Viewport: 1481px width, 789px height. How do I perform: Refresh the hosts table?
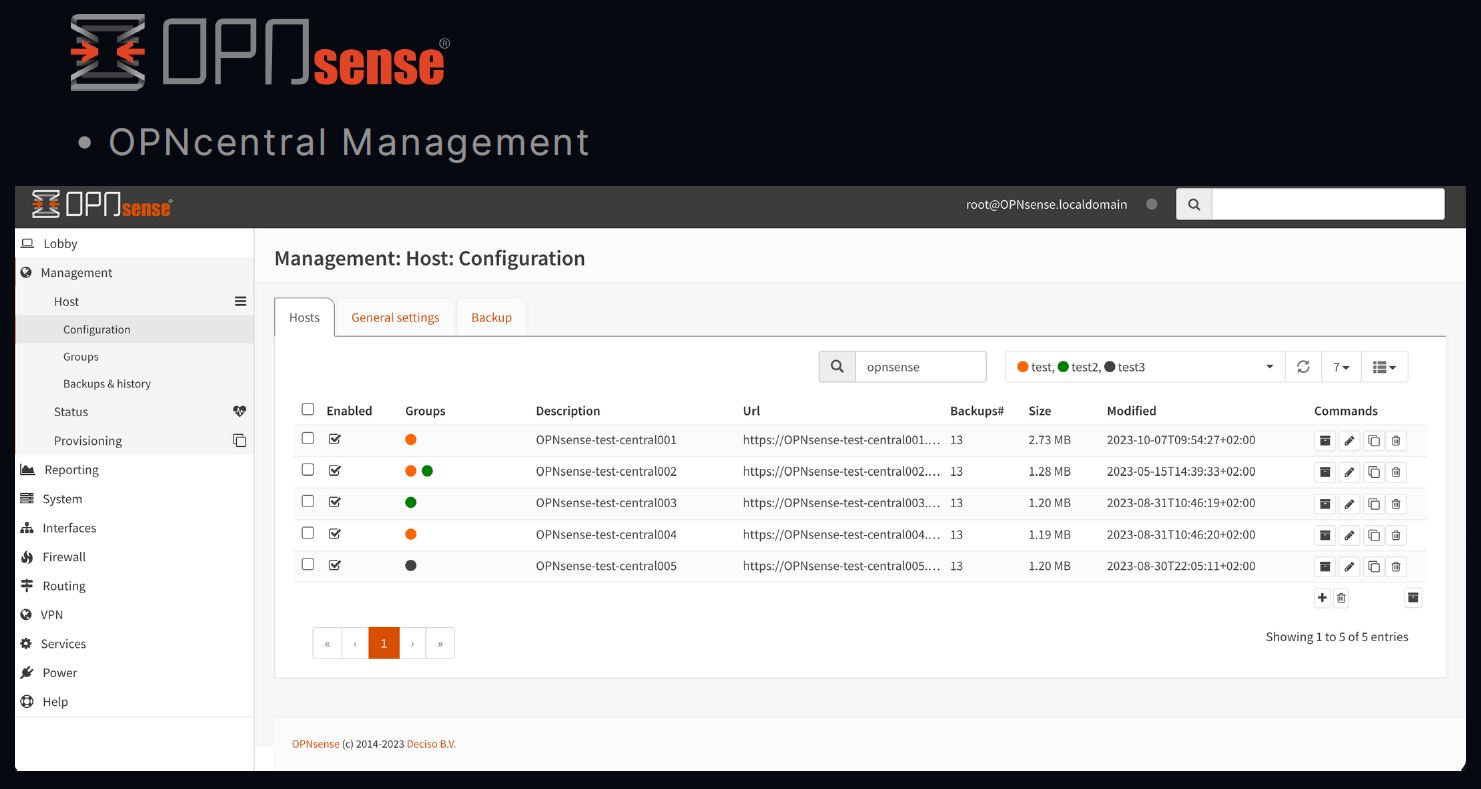[1303, 367]
